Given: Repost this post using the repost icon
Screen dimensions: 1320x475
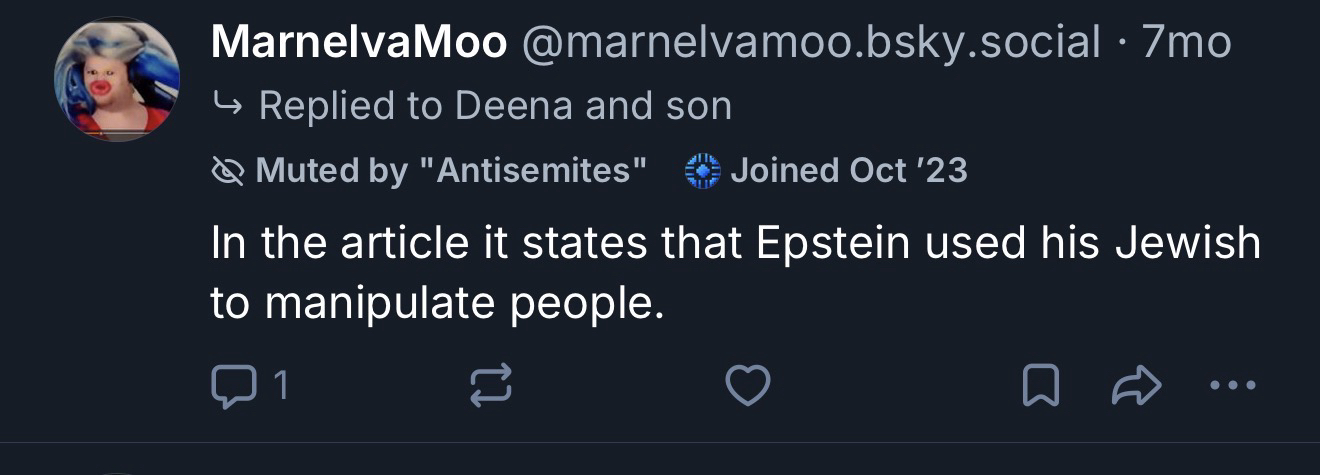Looking at the screenshot, I should pos(491,386).
